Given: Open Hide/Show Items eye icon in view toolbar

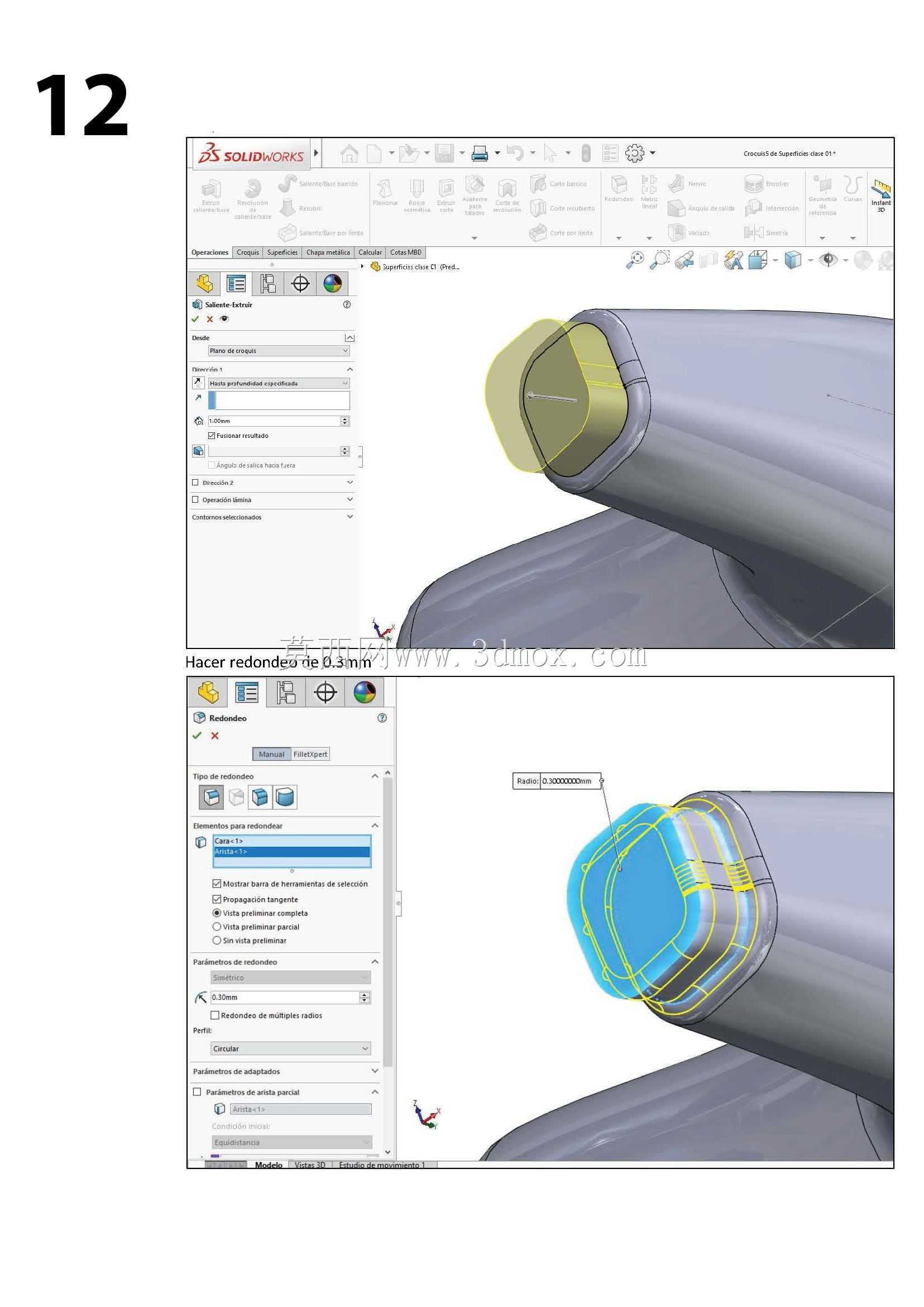Looking at the screenshot, I should [829, 260].
